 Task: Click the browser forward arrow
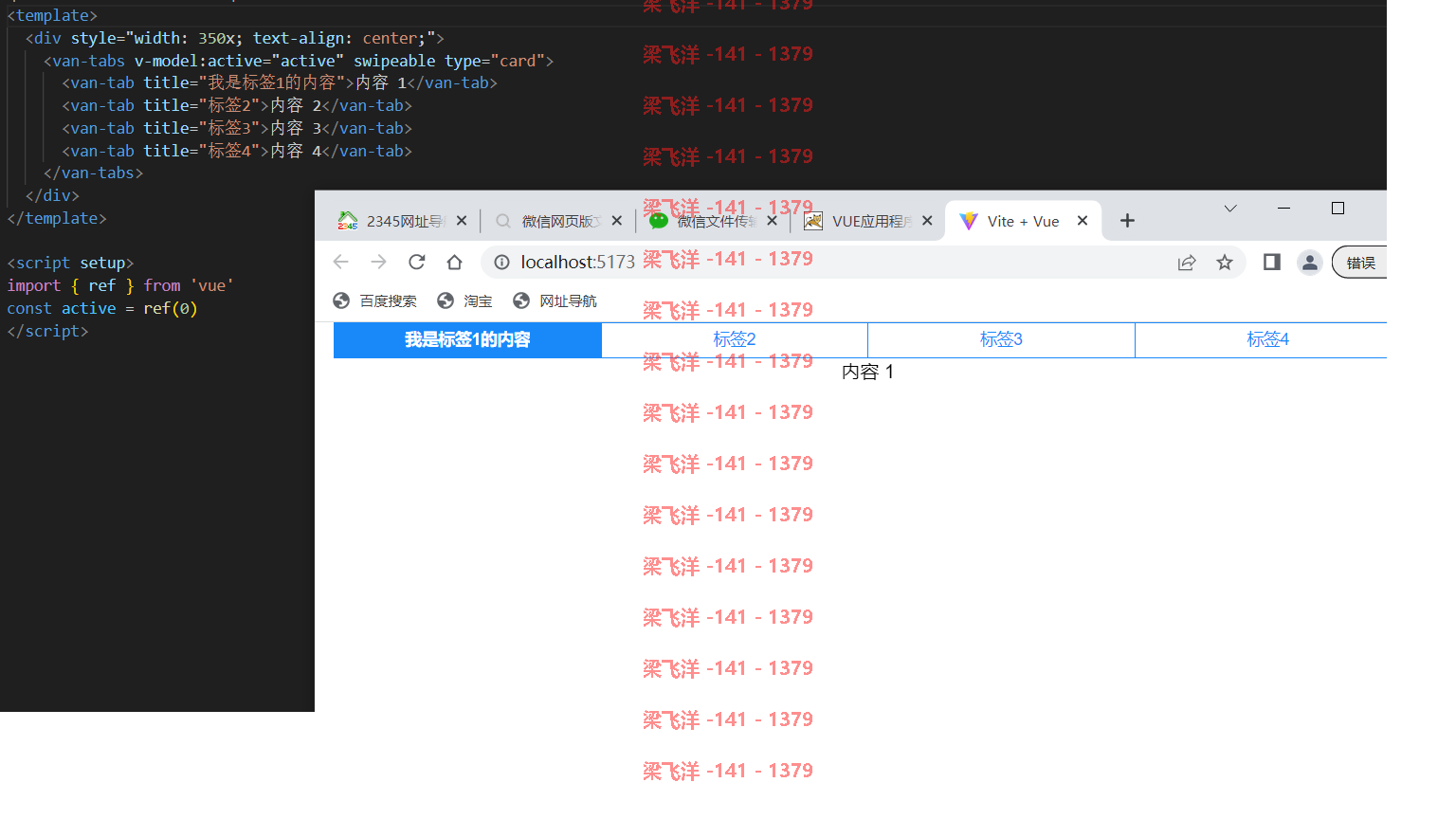coord(379,263)
